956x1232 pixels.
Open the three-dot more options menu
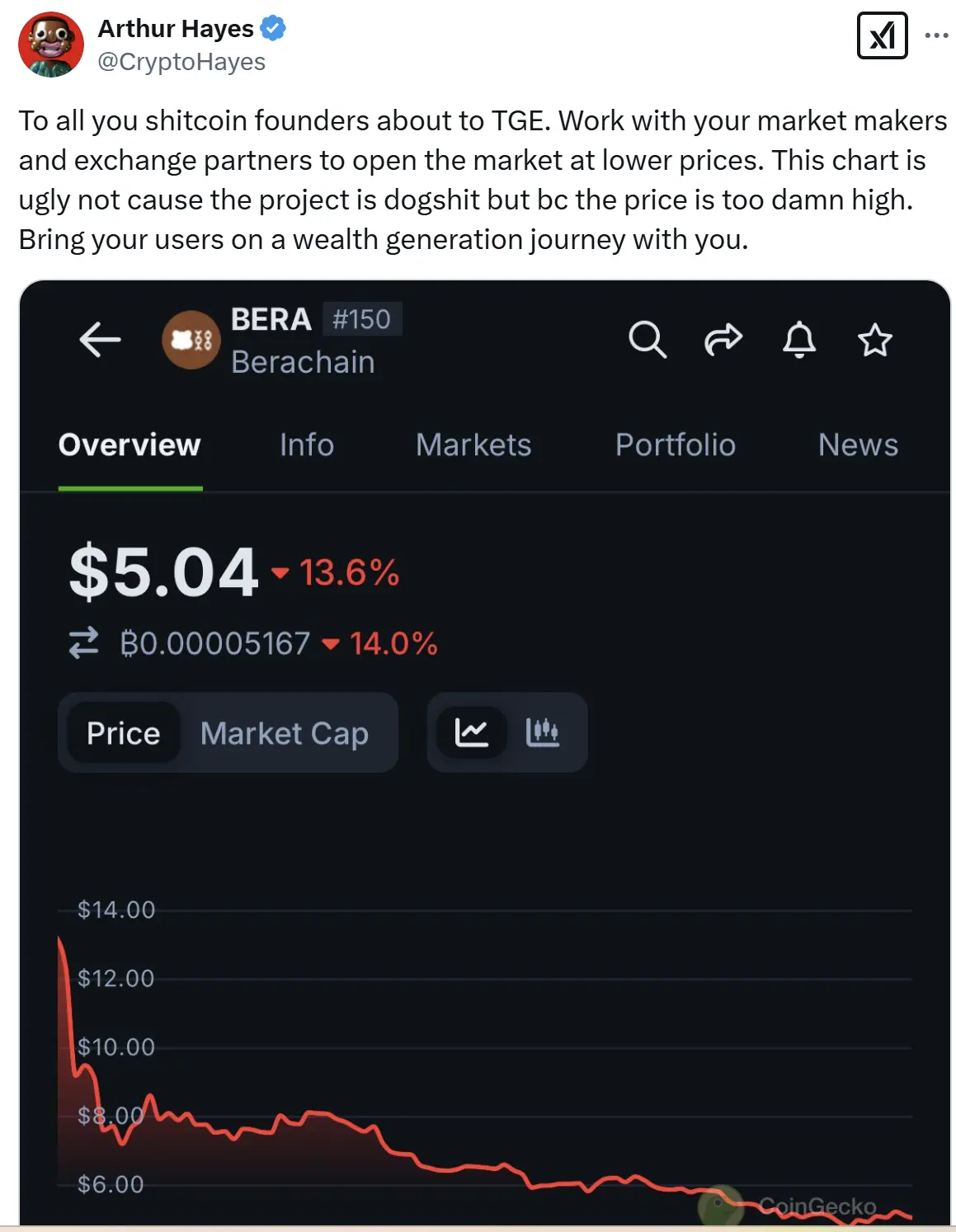pos(936,35)
